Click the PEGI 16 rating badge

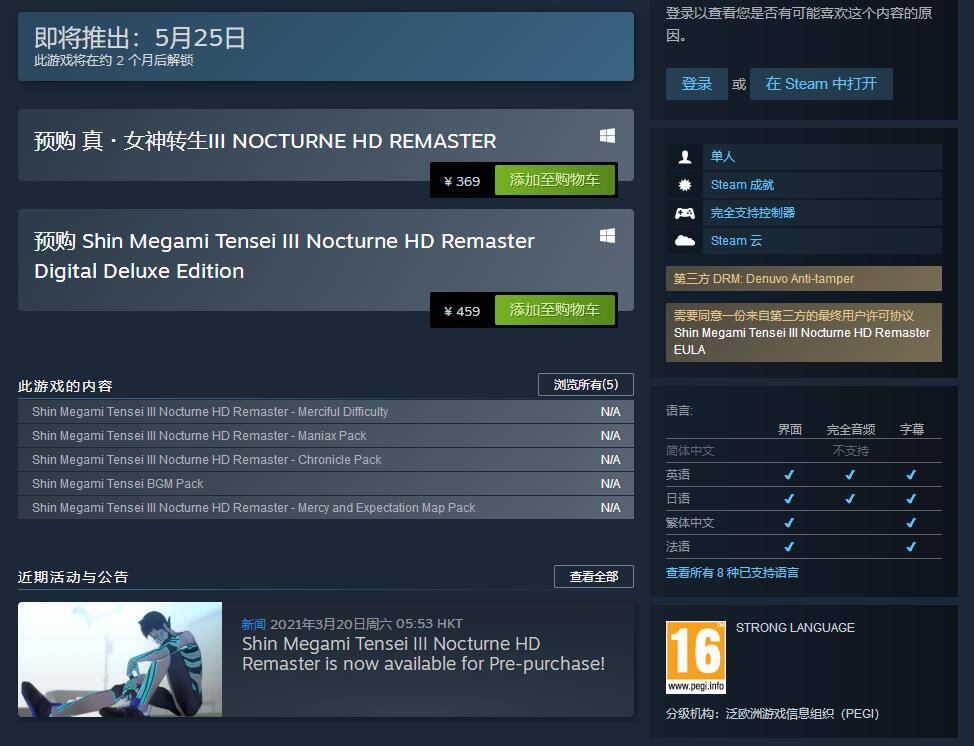coord(696,657)
